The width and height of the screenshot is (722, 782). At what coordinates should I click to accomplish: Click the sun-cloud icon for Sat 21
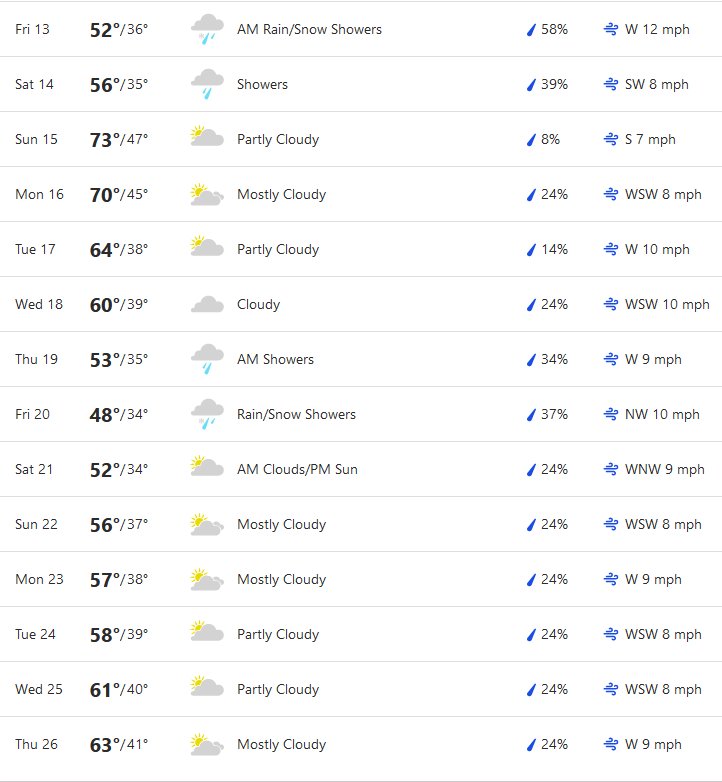coord(207,466)
